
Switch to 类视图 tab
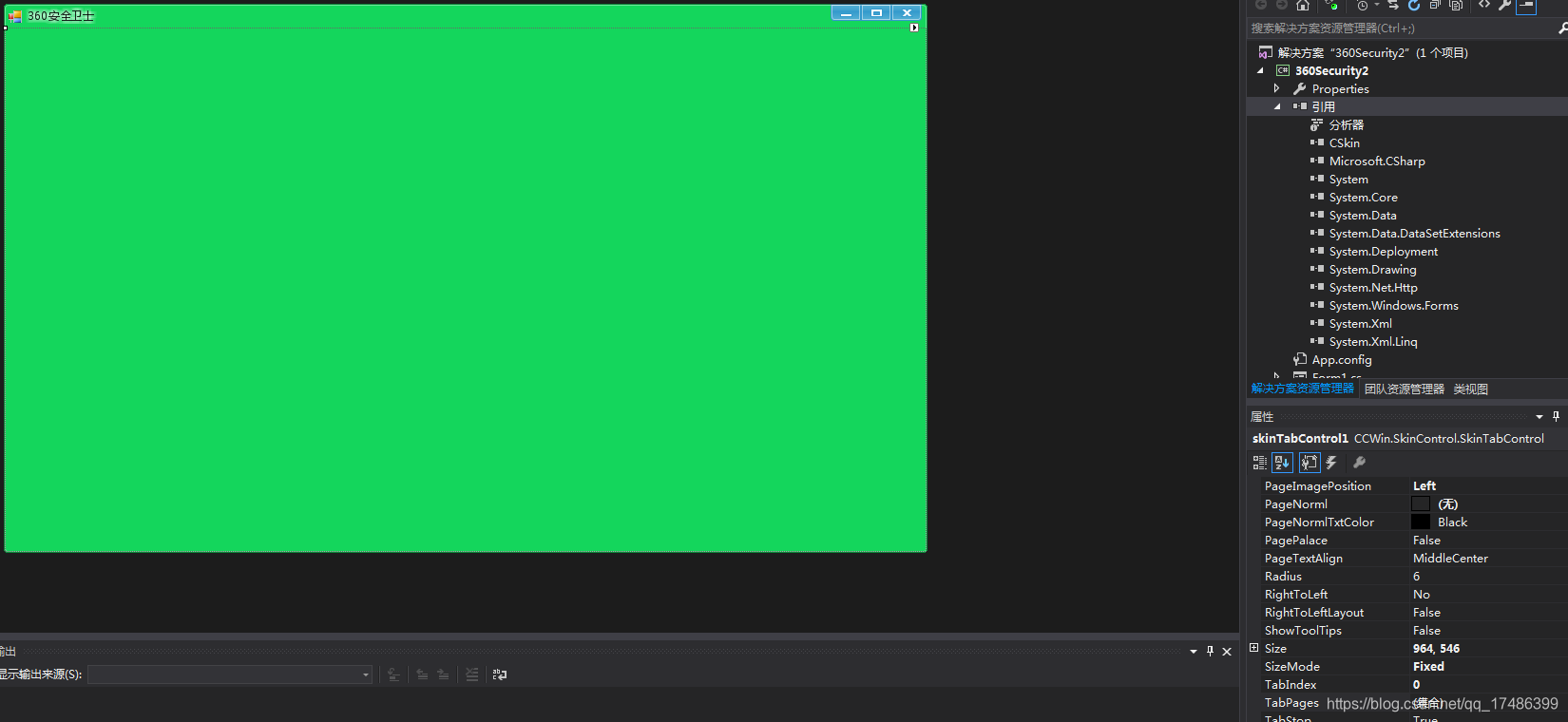pos(1471,389)
